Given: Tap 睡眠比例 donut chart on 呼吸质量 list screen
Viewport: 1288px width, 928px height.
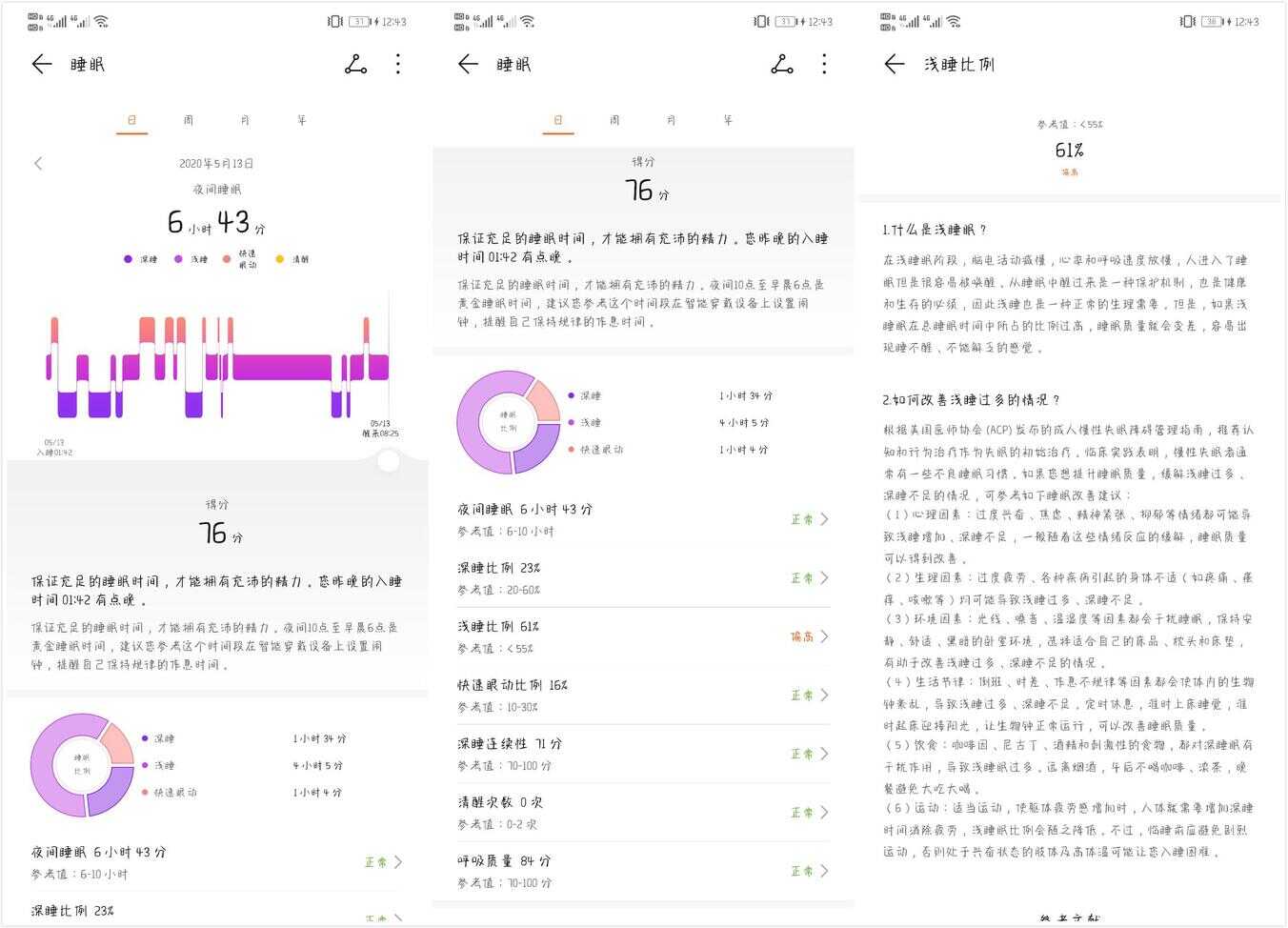Looking at the screenshot, I should click(508, 422).
